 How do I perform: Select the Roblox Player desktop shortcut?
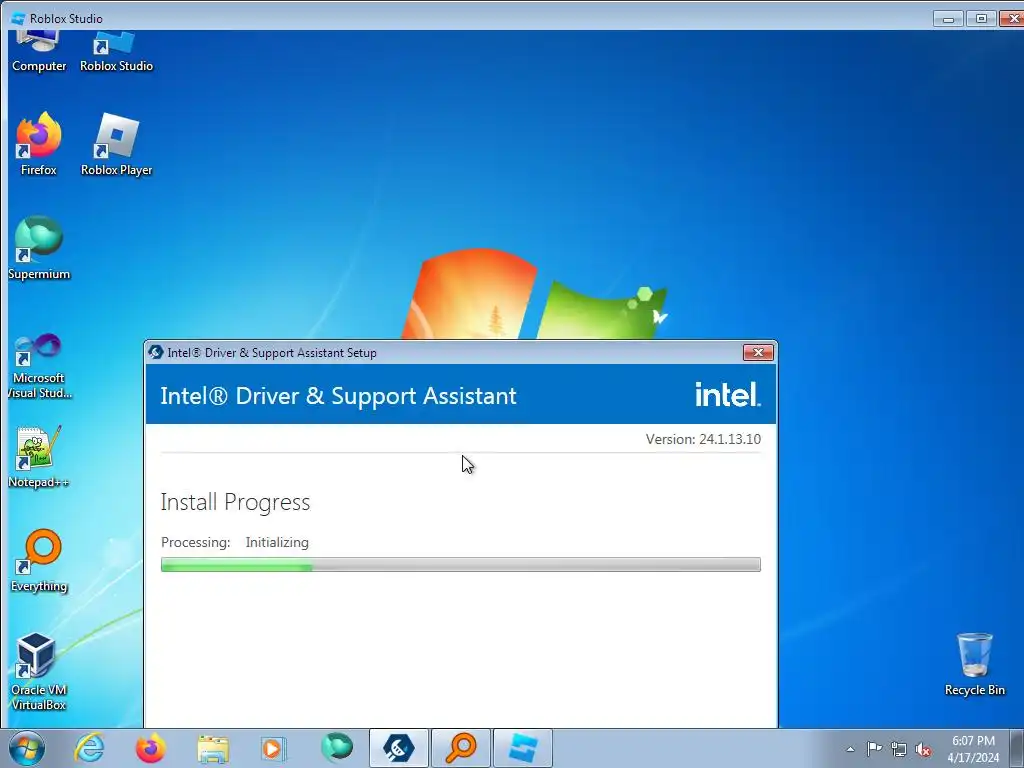pos(116,144)
